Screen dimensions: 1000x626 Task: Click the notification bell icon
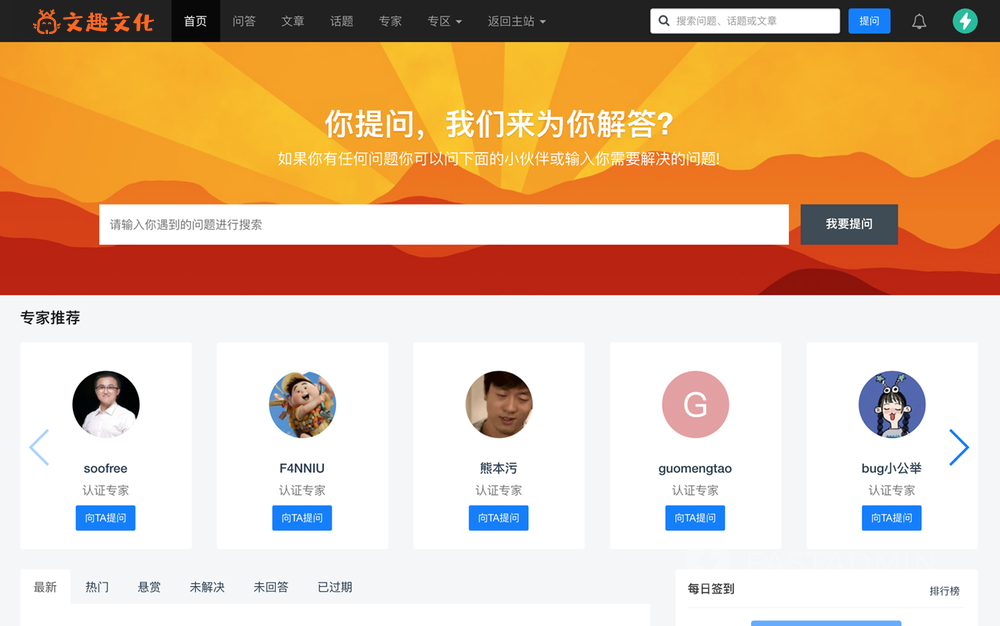(x=918, y=22)
